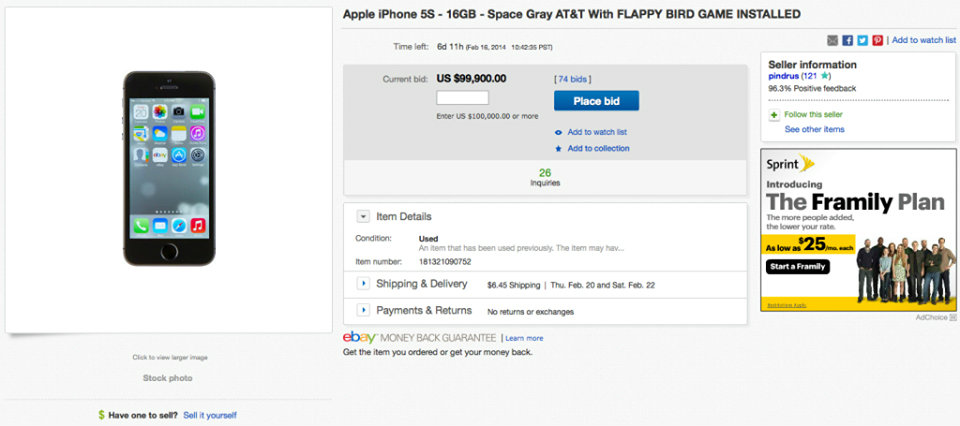Open Learn more about Money Back Guarantee
Image resolution: width=960 pixels, height=426 pixels.
point(524,338)
